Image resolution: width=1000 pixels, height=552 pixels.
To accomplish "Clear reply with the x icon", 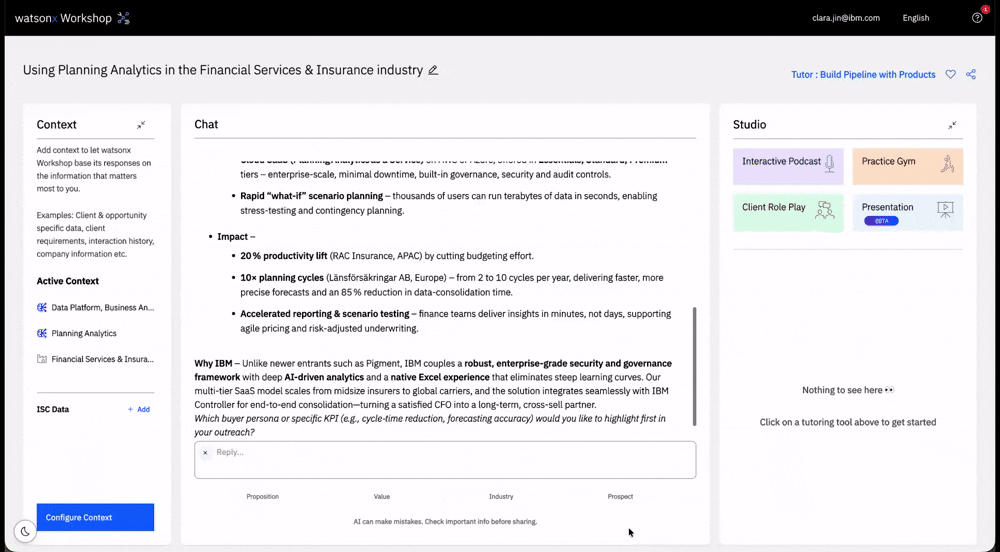I will (205, 453).
